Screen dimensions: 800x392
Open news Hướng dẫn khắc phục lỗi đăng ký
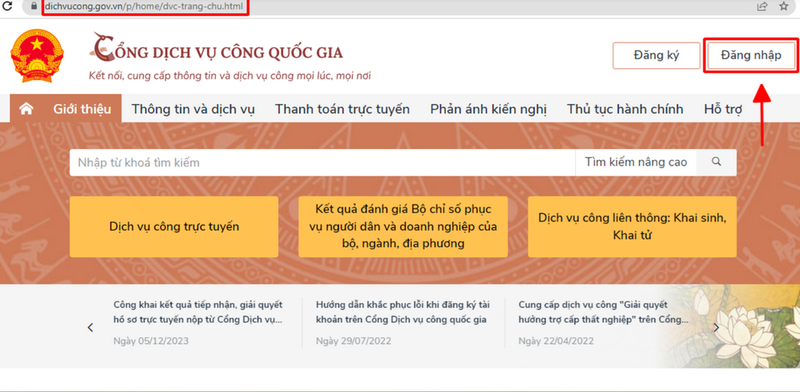[403, 312]
